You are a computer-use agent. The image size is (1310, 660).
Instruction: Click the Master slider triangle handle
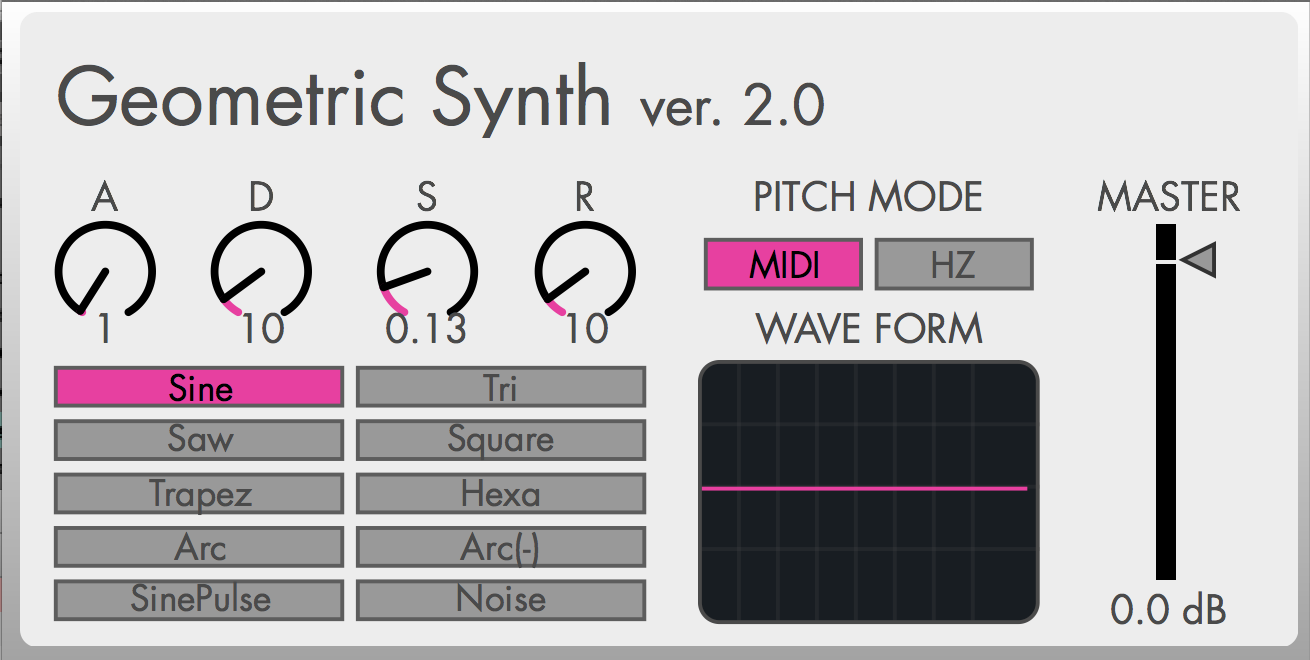(x=1198, y=261)
